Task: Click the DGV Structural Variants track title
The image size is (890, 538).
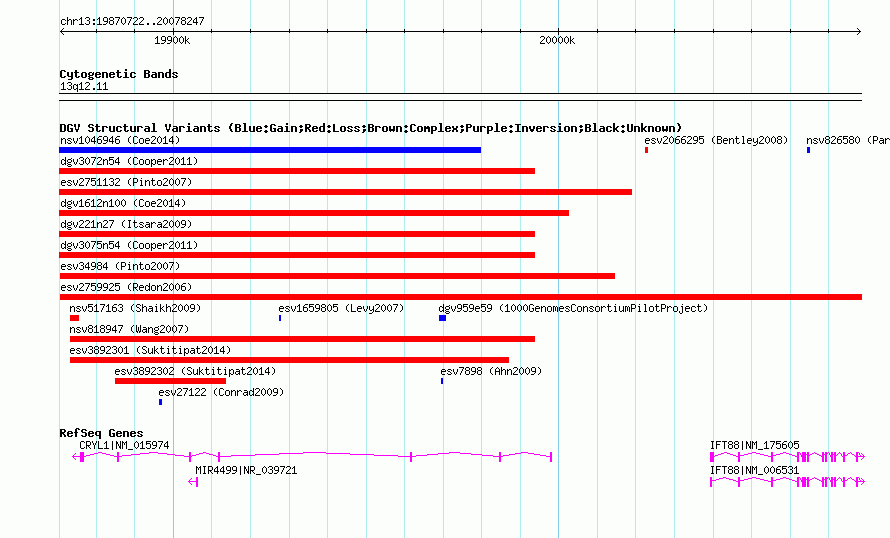Action: coord(370,128)
